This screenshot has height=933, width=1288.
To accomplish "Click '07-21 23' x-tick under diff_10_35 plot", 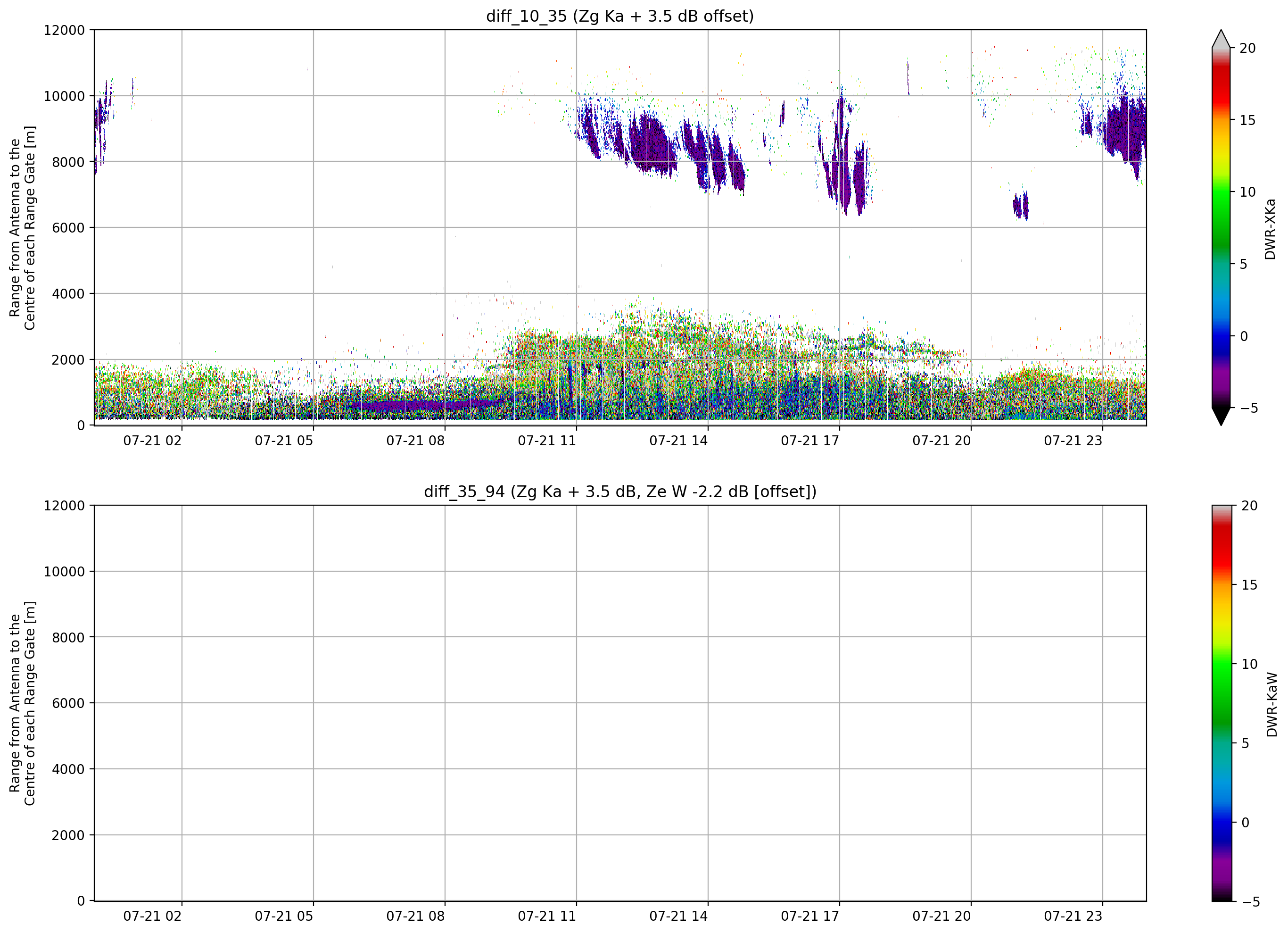I will pyautogui.click(x=1073, y=441).
